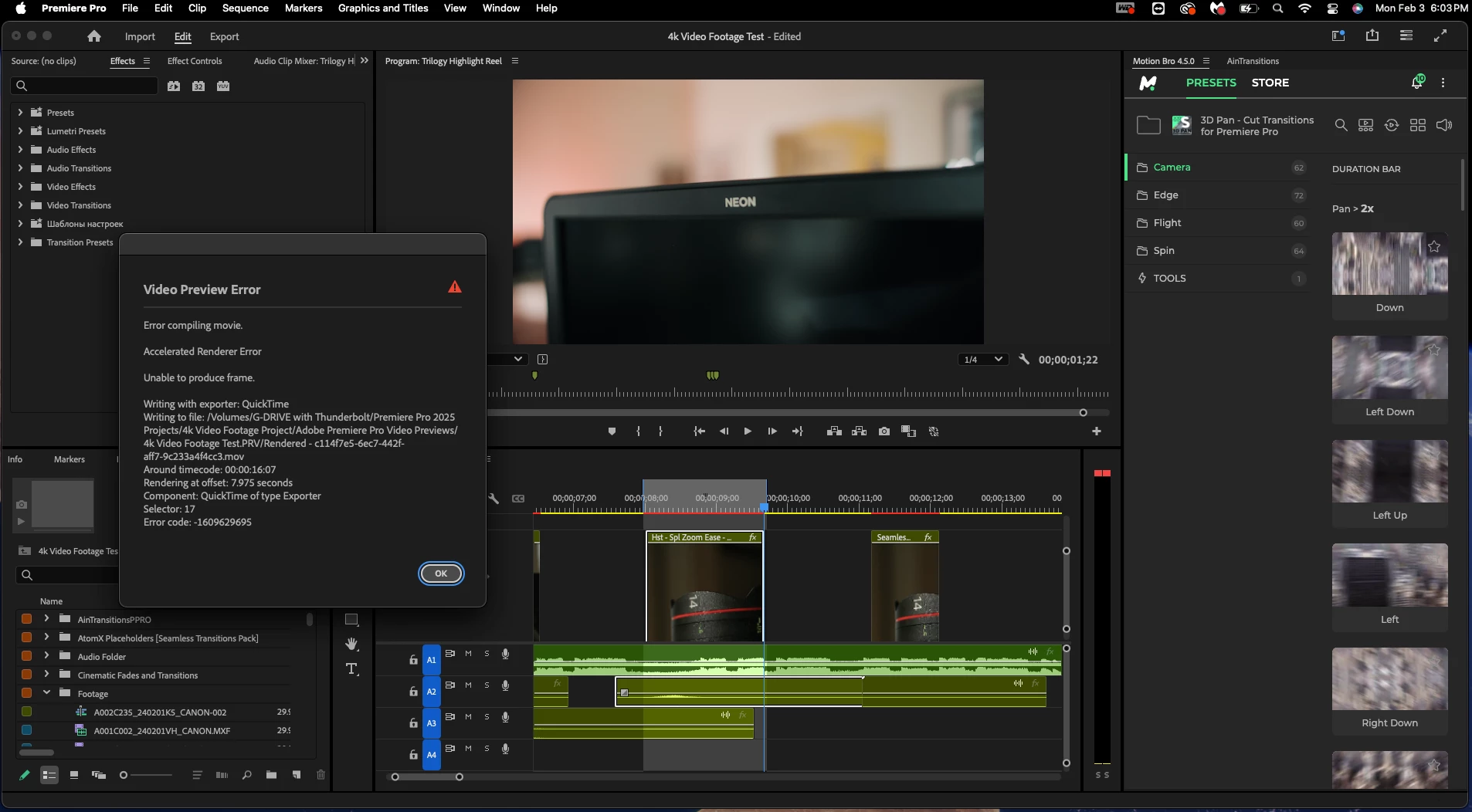Select the Type tool
1472x812 pixels.
(352, 668)
